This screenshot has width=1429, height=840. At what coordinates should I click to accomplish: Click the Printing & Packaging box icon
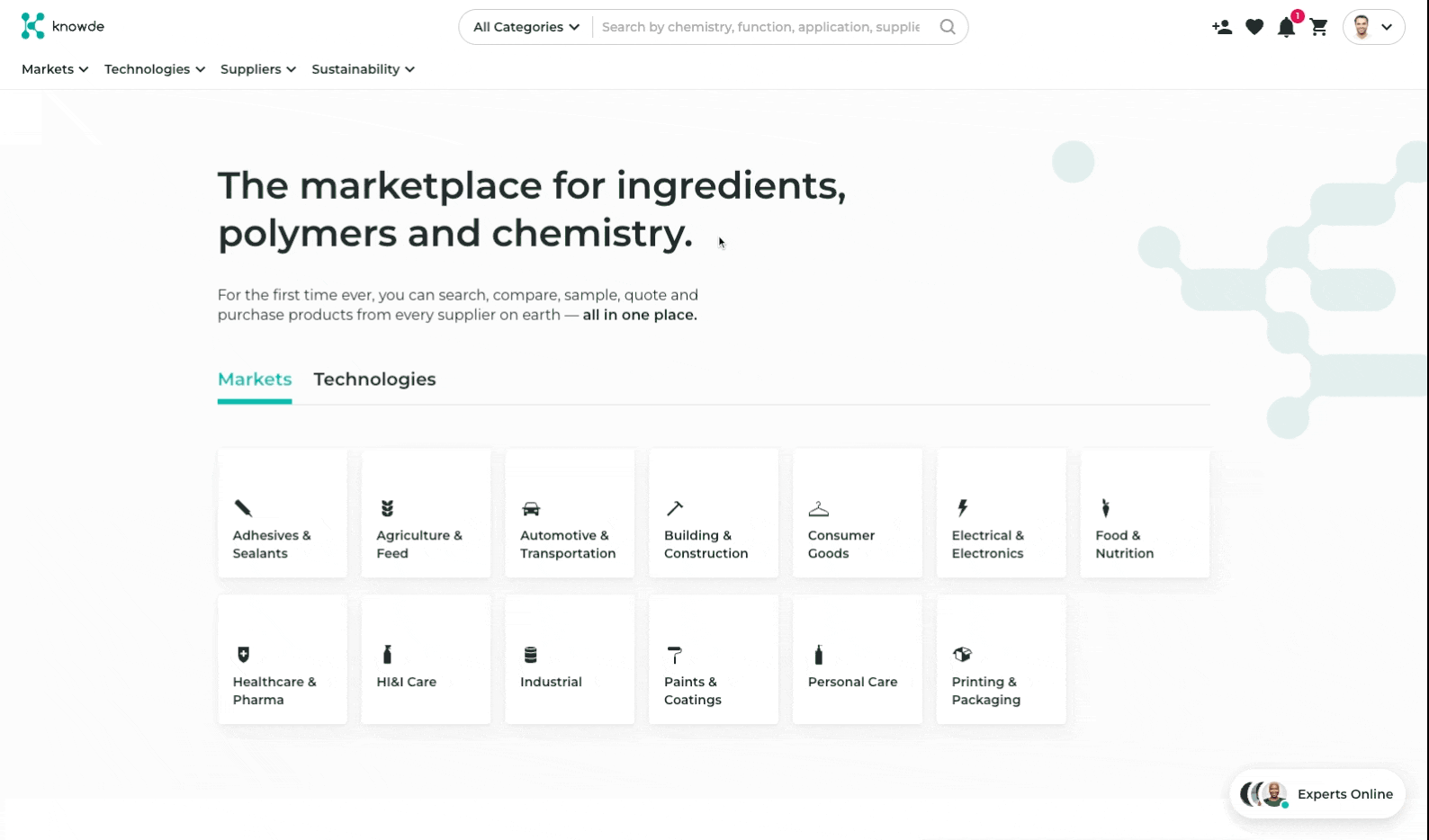click(962, 654)
